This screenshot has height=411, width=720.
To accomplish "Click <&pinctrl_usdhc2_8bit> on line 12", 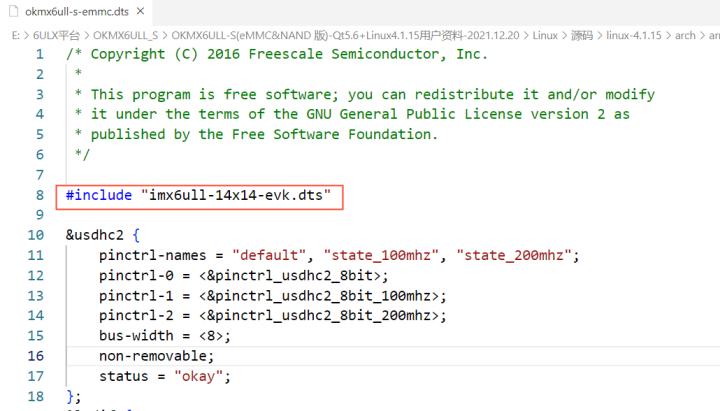I will 290,276.
